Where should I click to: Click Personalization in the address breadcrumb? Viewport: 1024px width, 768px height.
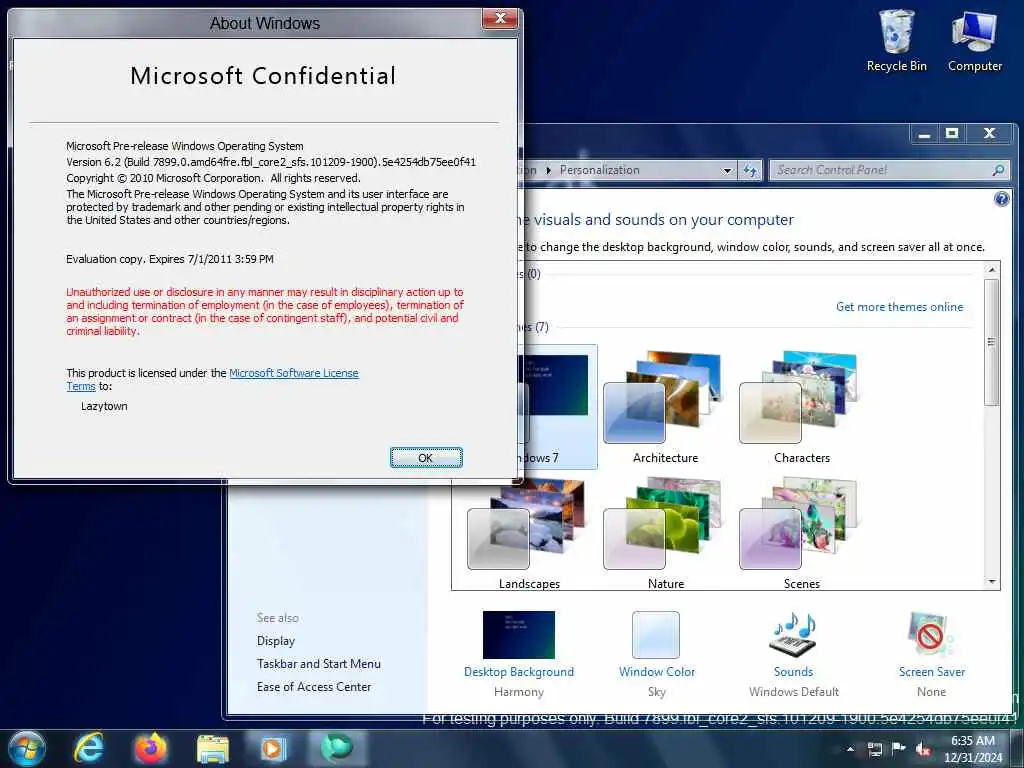pyautogui.click(x=600, y=170)
